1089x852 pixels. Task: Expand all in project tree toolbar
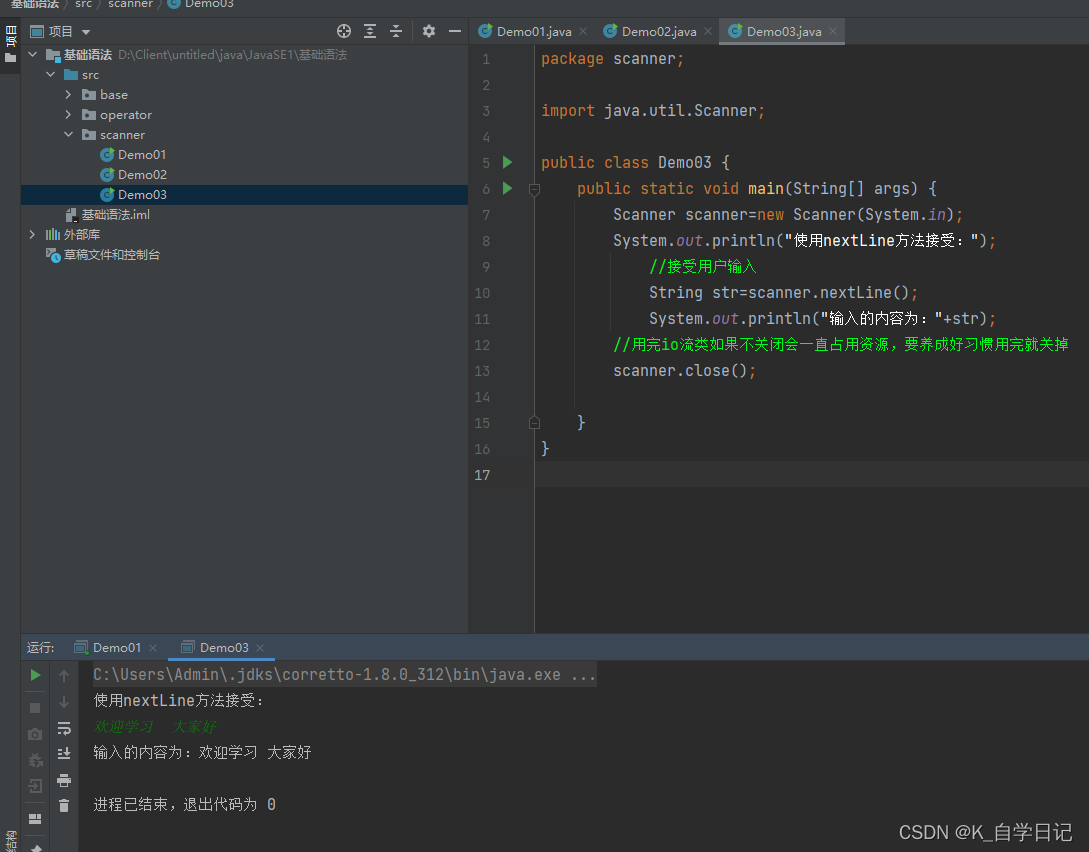370,31
